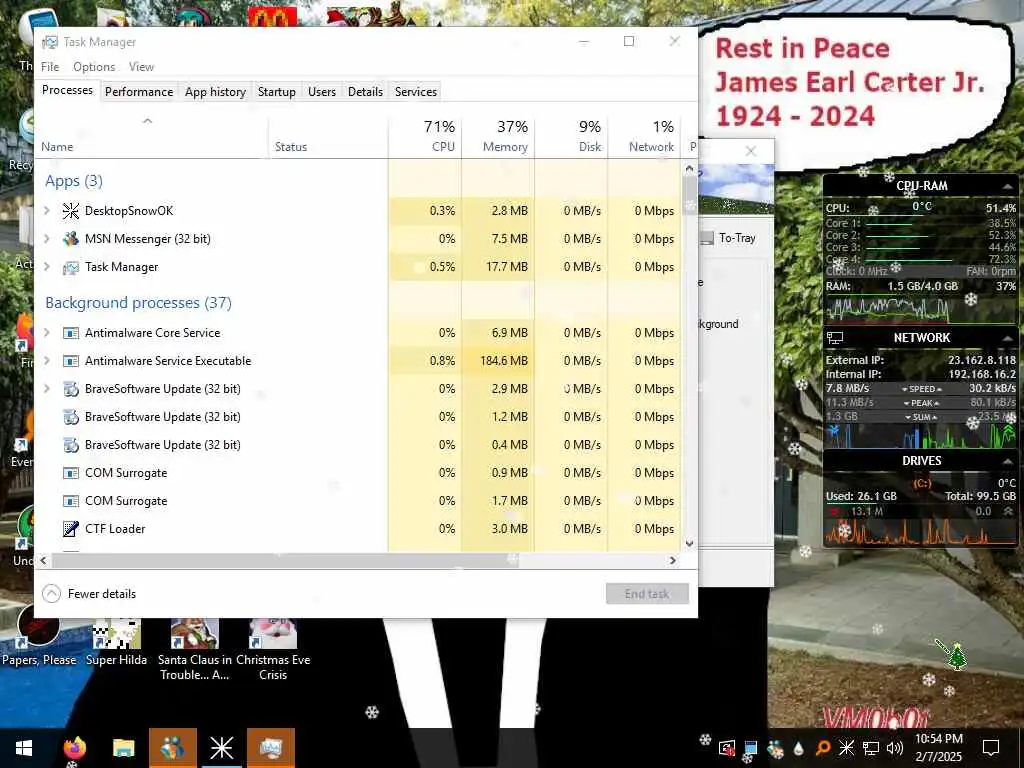Click the DesktopSnowOK process icon
This screenshot has height=768, width=1024.
(x=71, y=211)
